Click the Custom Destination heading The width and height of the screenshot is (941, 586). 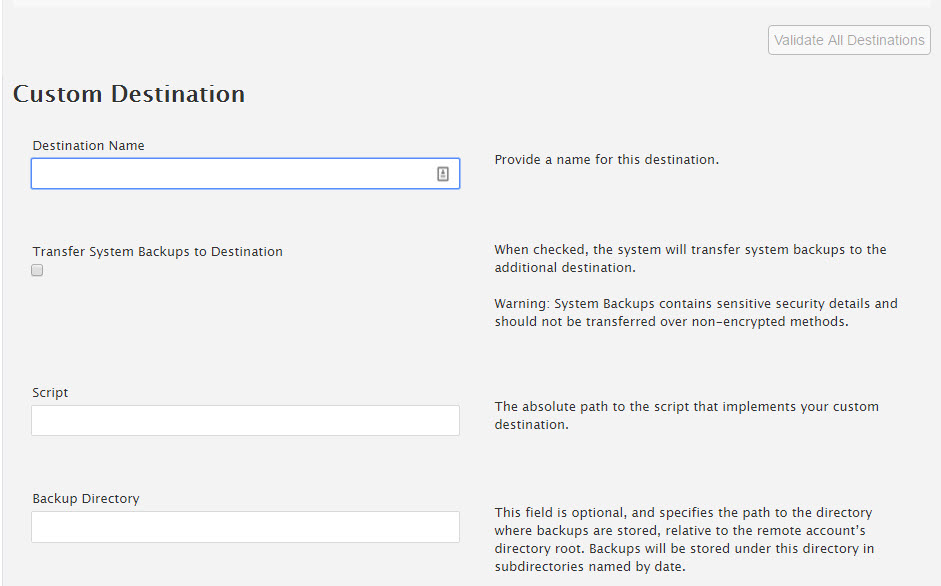point(129,94)
